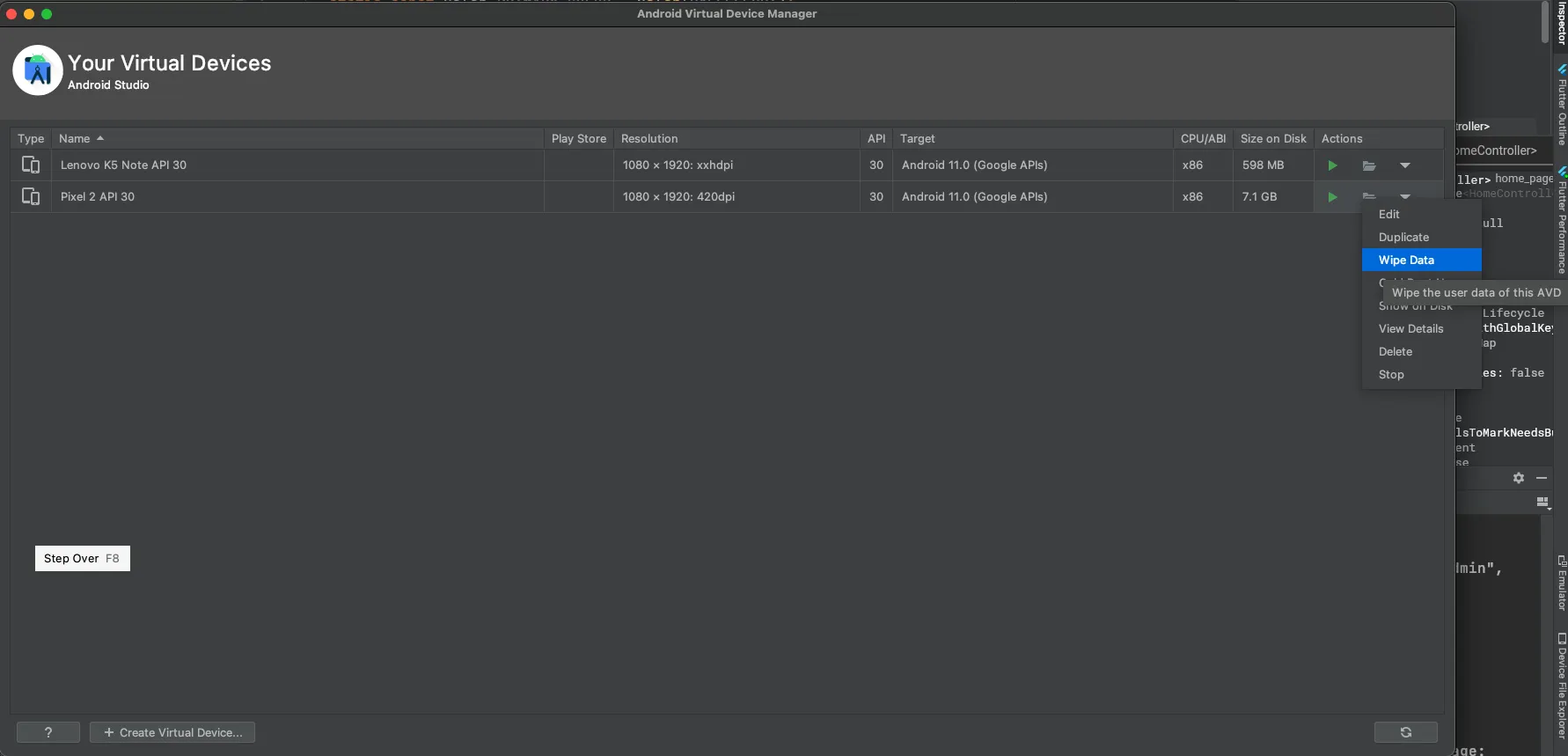
Task: Click the Android Studio logo icon
Action: (x=38, y=70)
